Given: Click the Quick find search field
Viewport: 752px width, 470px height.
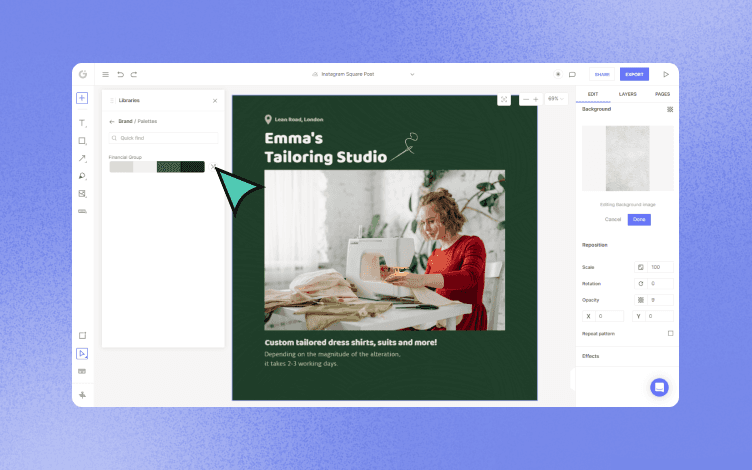Looking at the screenshot, I should point(164,138).
